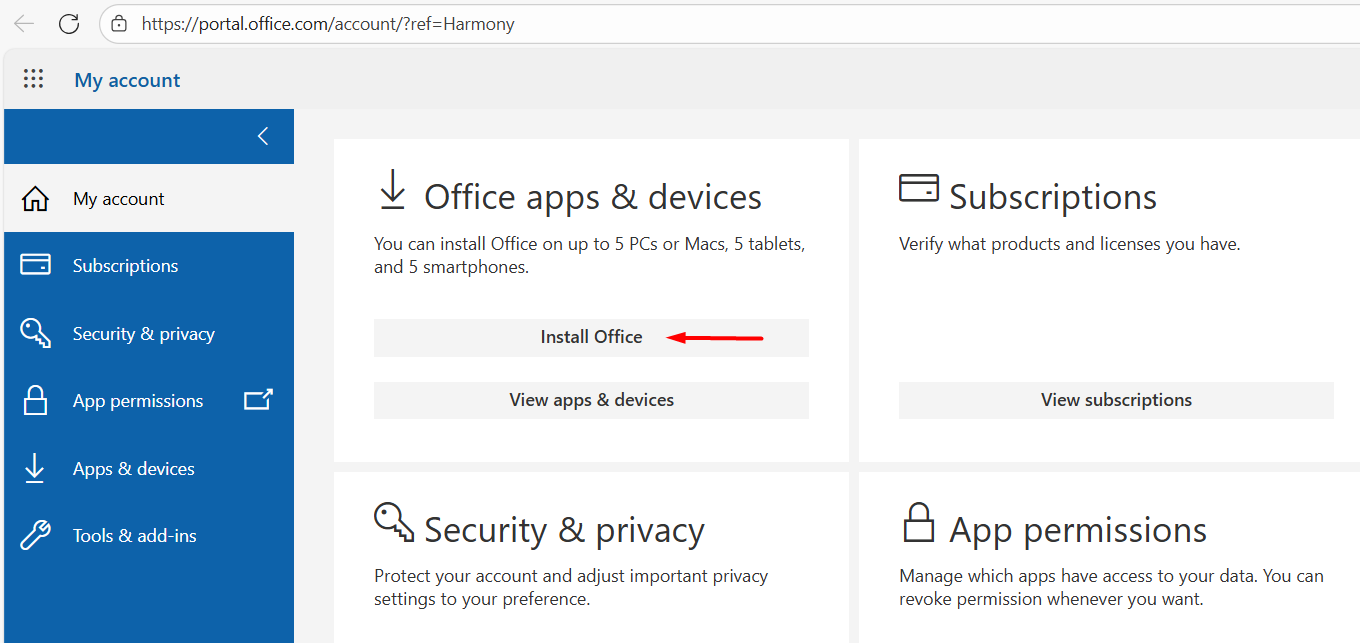Click the Tools & add-ins wrench icon
This screenshot has width=1360, height=643.
(35, 536)
